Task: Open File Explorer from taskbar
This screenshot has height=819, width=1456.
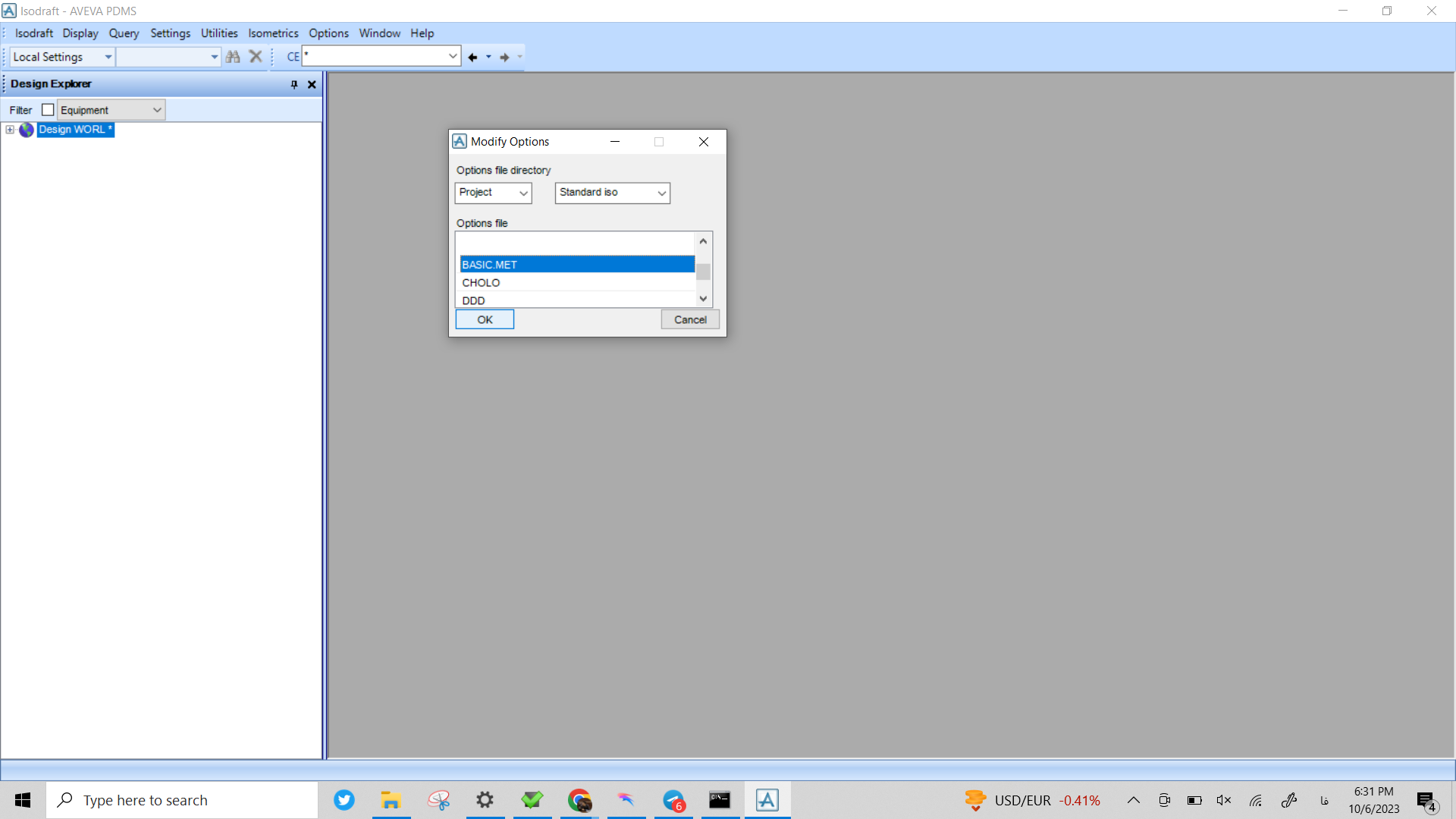Action: (x=391, y=800)
